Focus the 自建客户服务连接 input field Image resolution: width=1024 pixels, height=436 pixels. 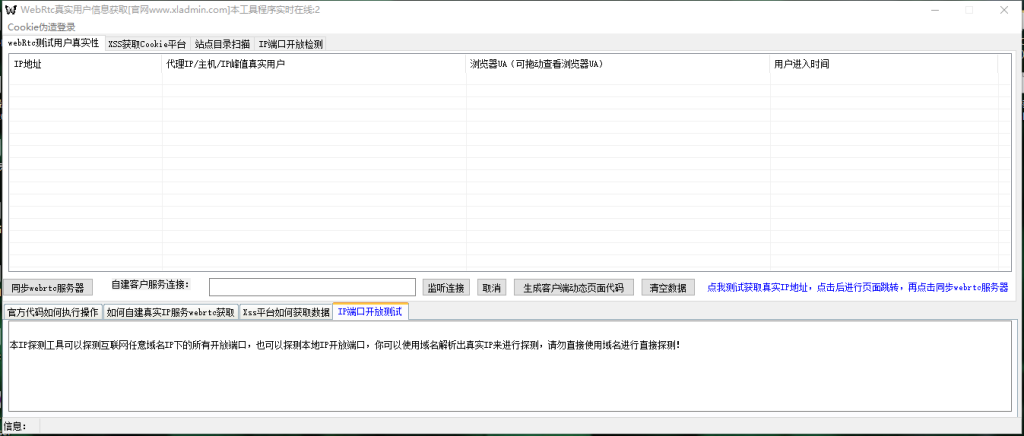[x=312, y=287]
